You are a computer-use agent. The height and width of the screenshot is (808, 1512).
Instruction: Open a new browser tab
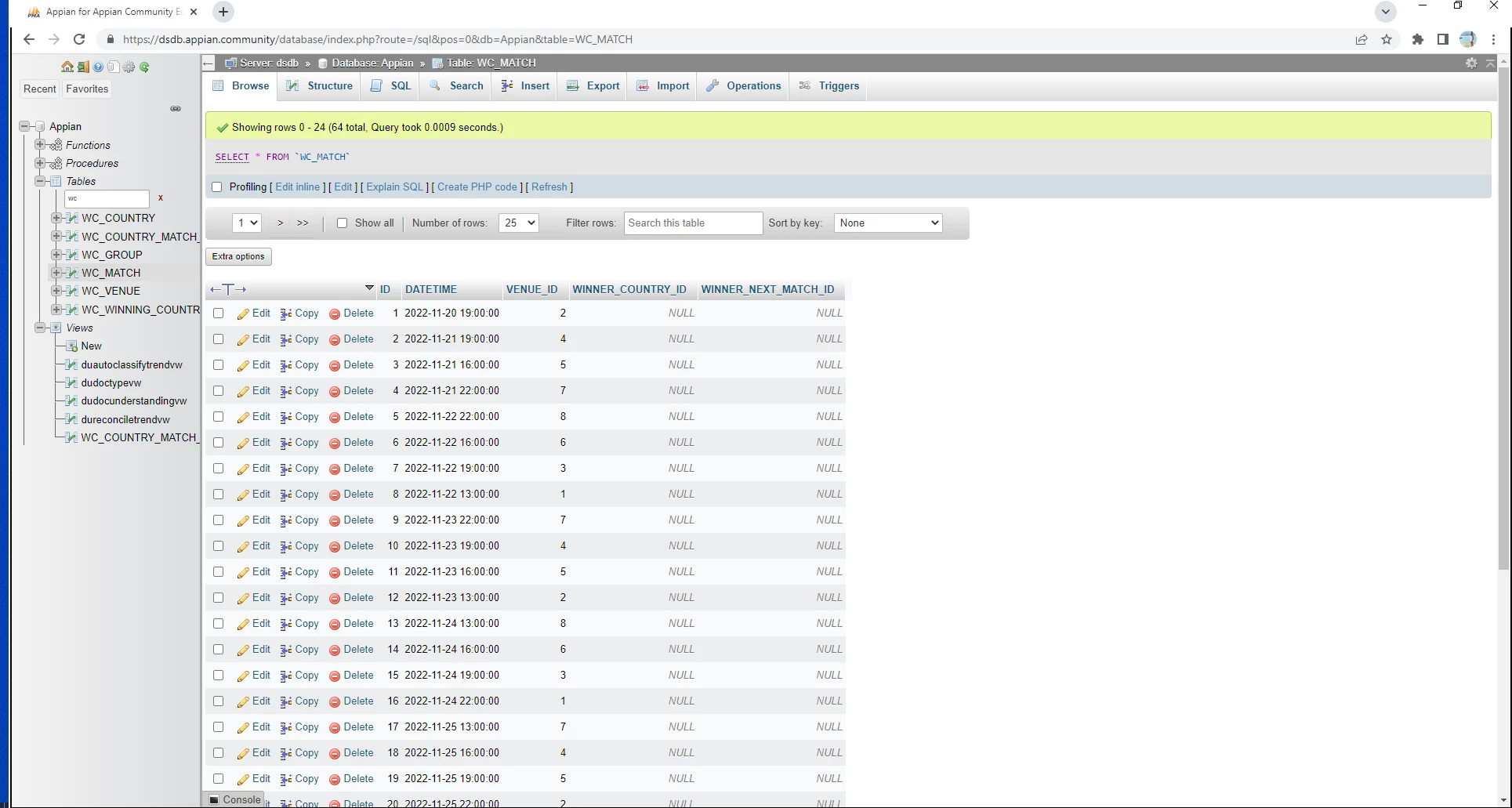click(223, 12)
